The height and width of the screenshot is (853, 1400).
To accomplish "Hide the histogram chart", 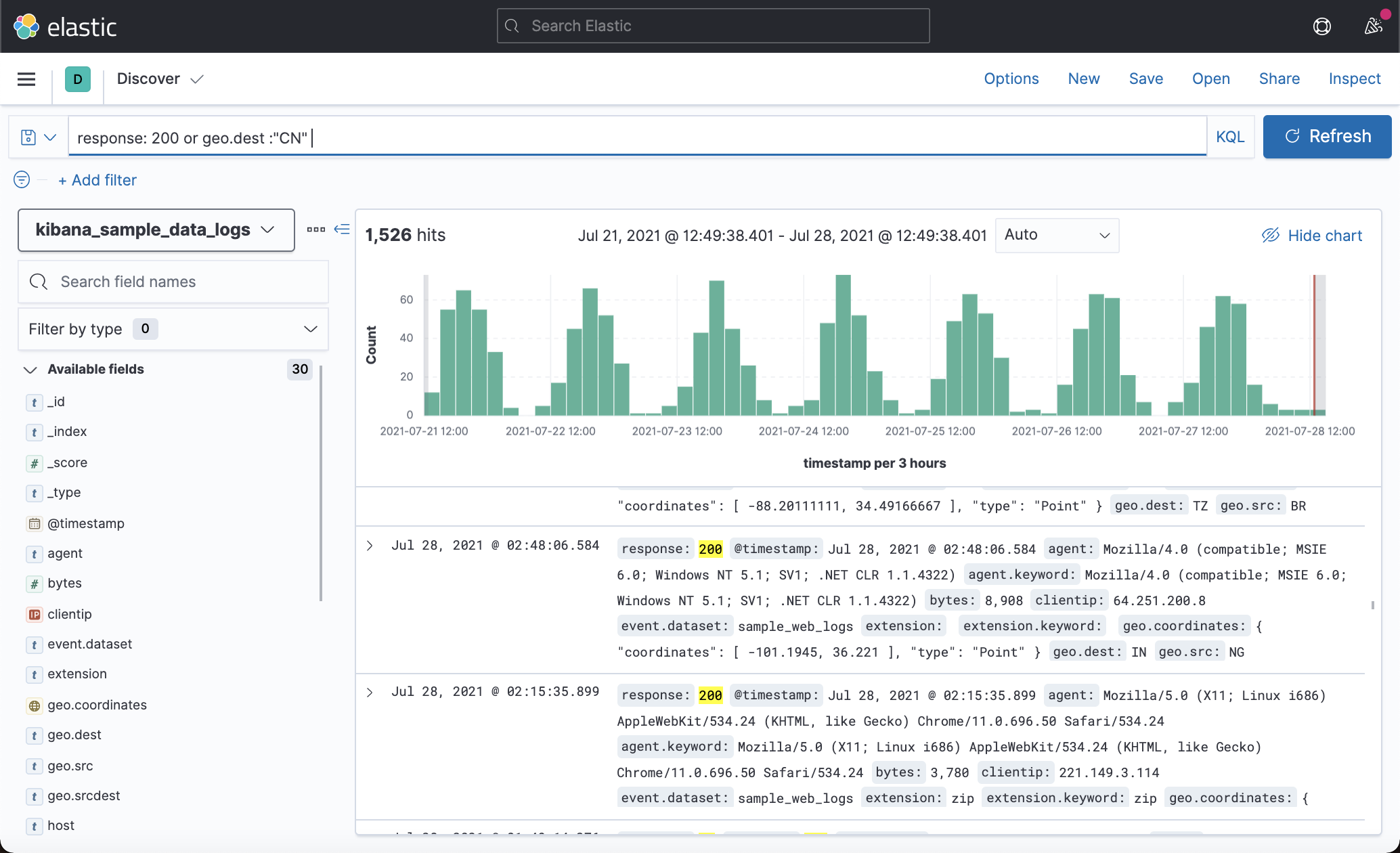I will click(1311, 236).
